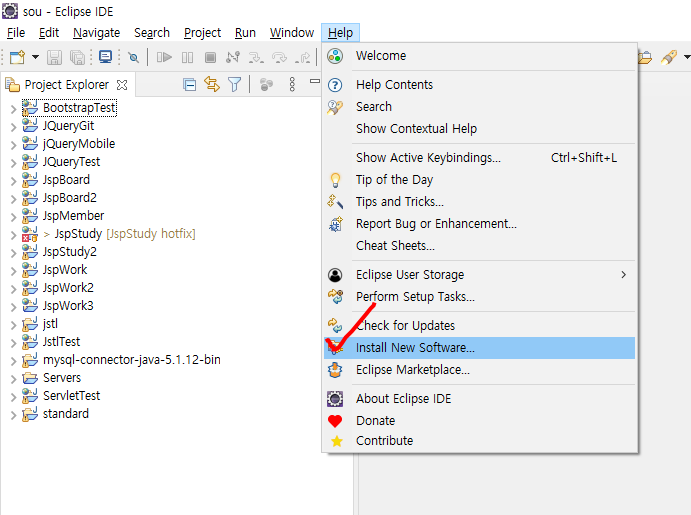
Task: Click the Open Console monitor icon
Action: 105,57
